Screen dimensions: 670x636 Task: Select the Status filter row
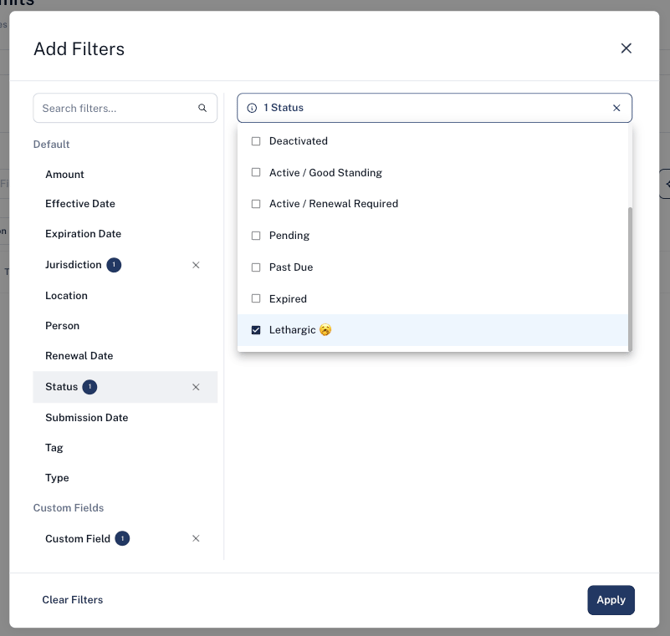[125, 387]
